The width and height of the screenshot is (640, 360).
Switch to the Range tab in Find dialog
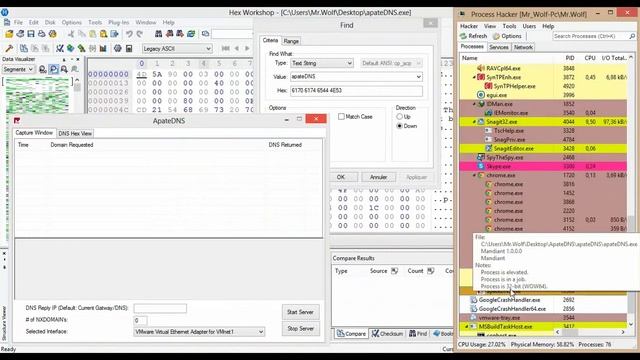pyautogui.click(x=291, y=41)
